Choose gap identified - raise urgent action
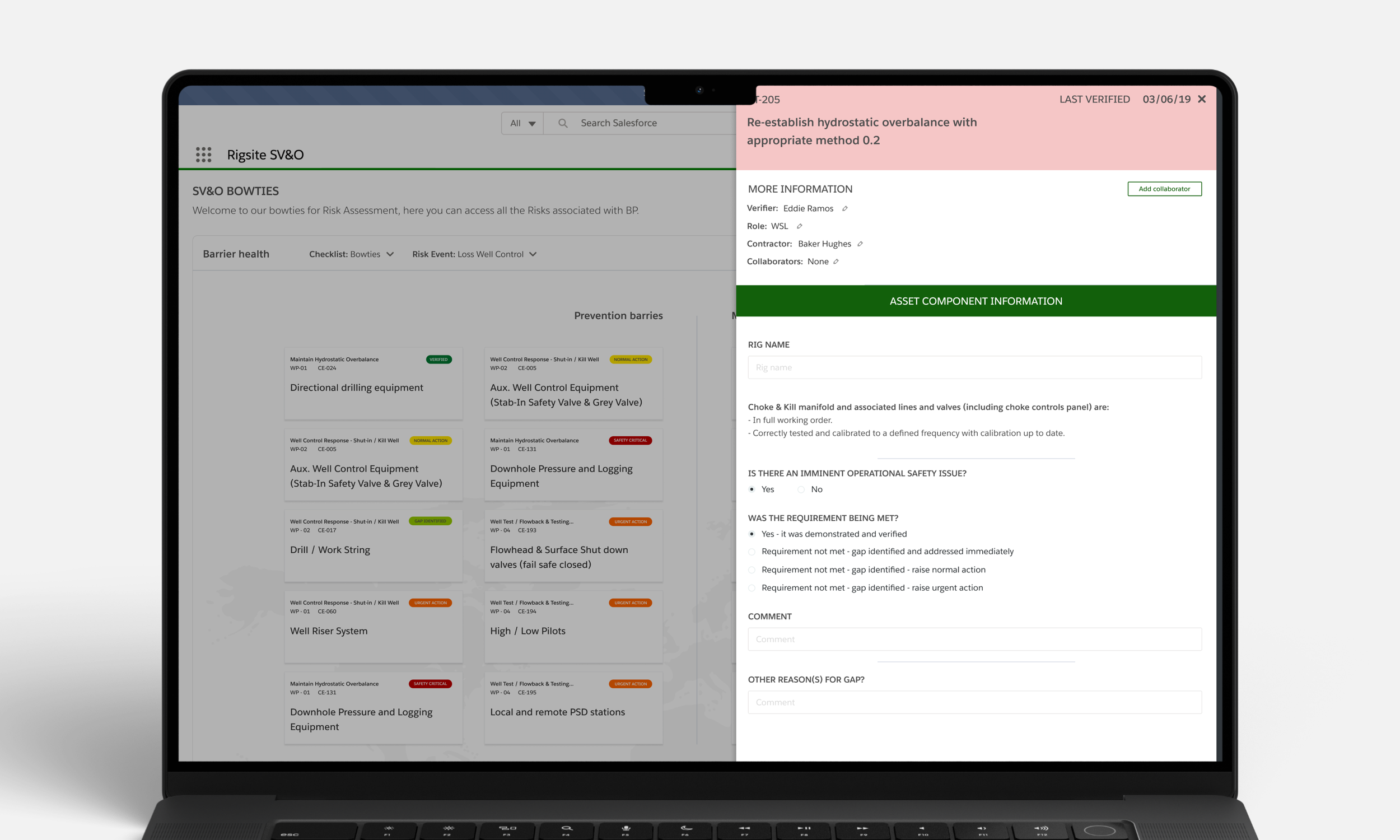Image resolution: width=1400 pixels, height=840 pixels. (752, 588)
